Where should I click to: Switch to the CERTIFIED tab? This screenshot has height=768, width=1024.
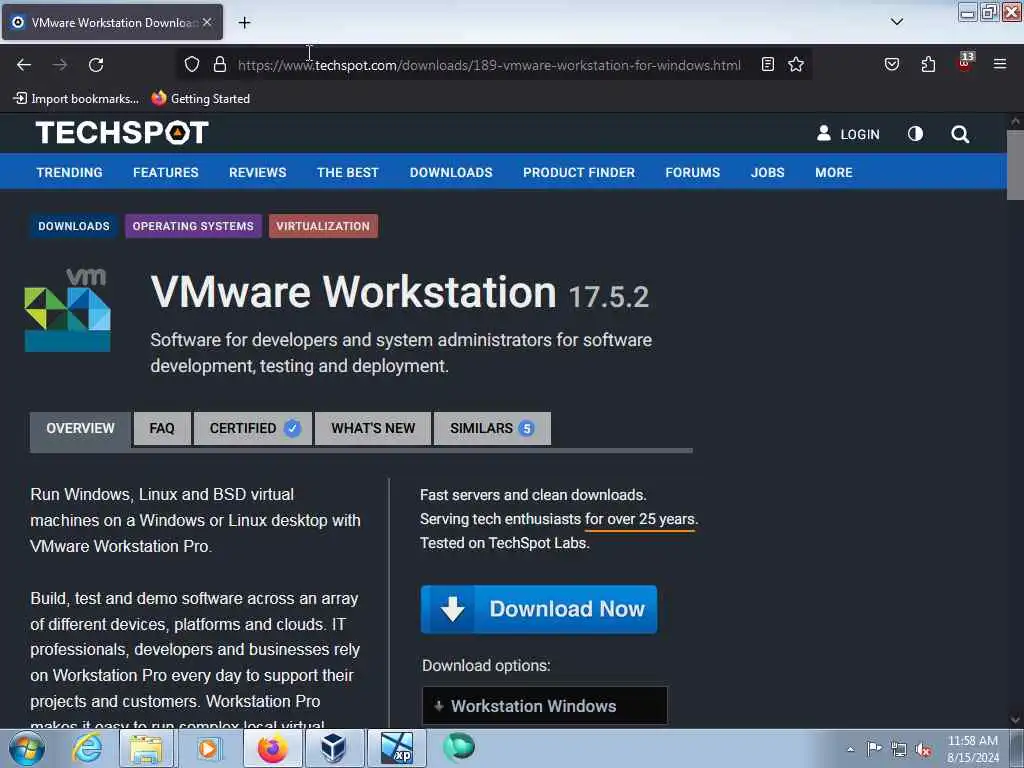tap(253, 428)
